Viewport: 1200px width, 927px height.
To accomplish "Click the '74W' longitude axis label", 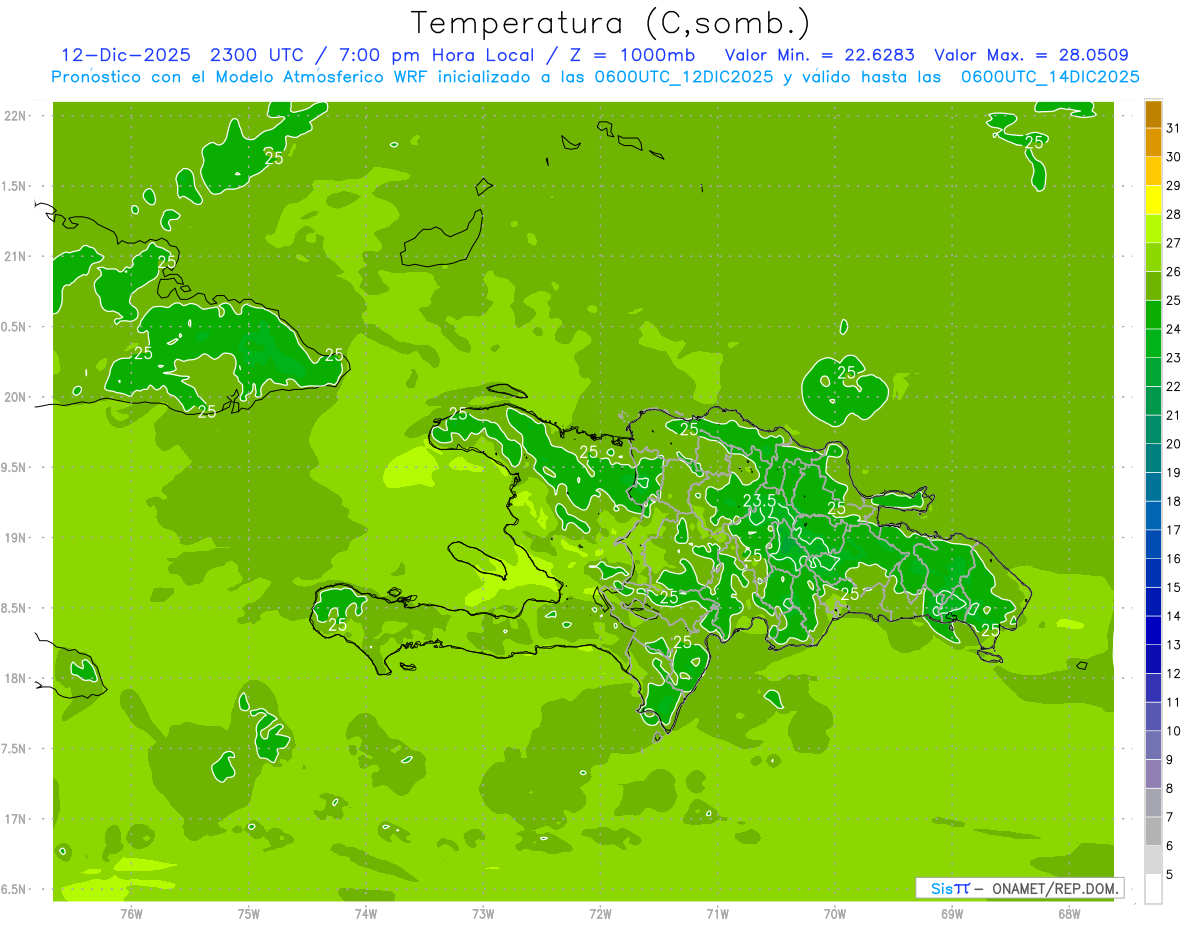I will pyautogui.click(x=365, y=913).
